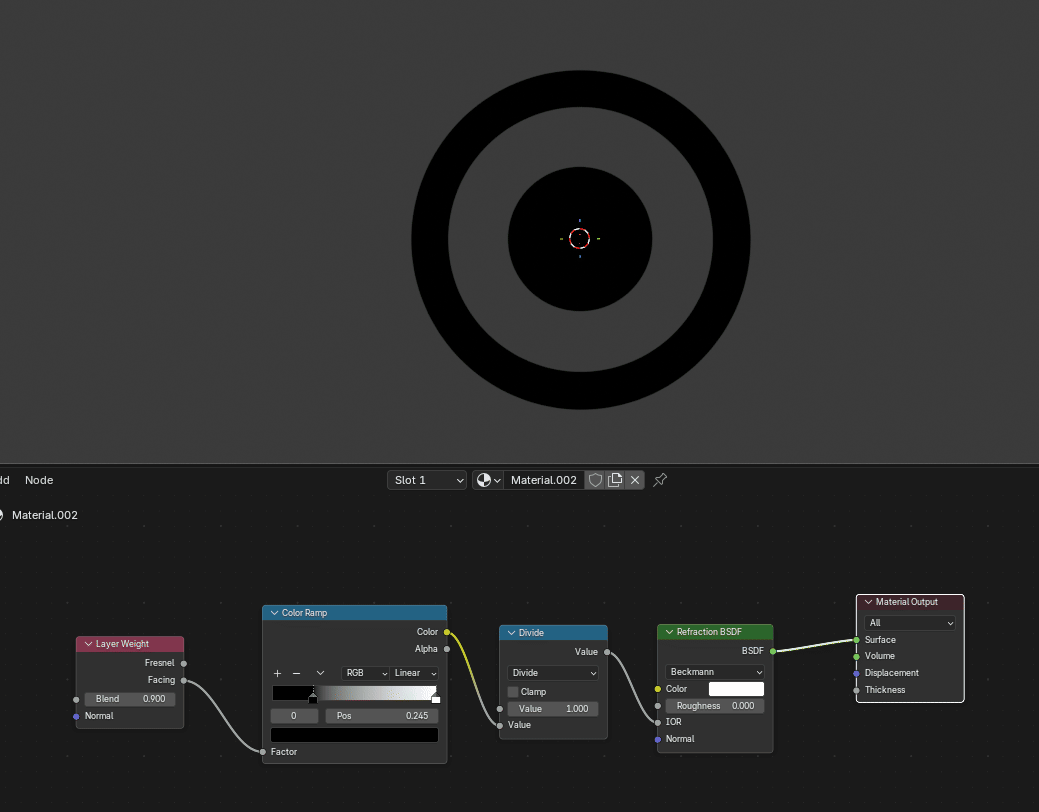Viewport: 1039px width, 812px height.
Task: Open Refraction BSDF white Color swatch
Action: pos(736,689)
